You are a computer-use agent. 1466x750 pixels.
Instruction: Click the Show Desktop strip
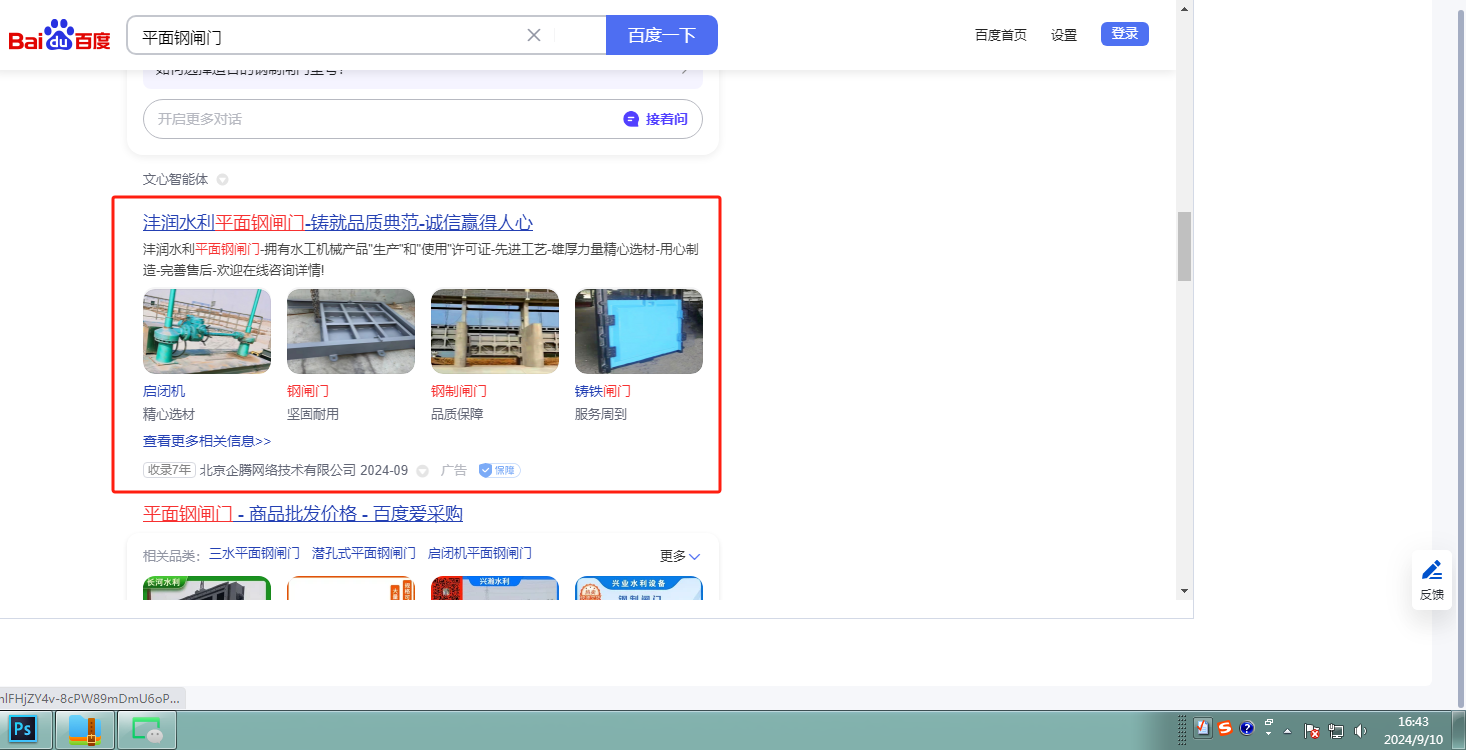pyautogui.click(x=1459, y=731)
